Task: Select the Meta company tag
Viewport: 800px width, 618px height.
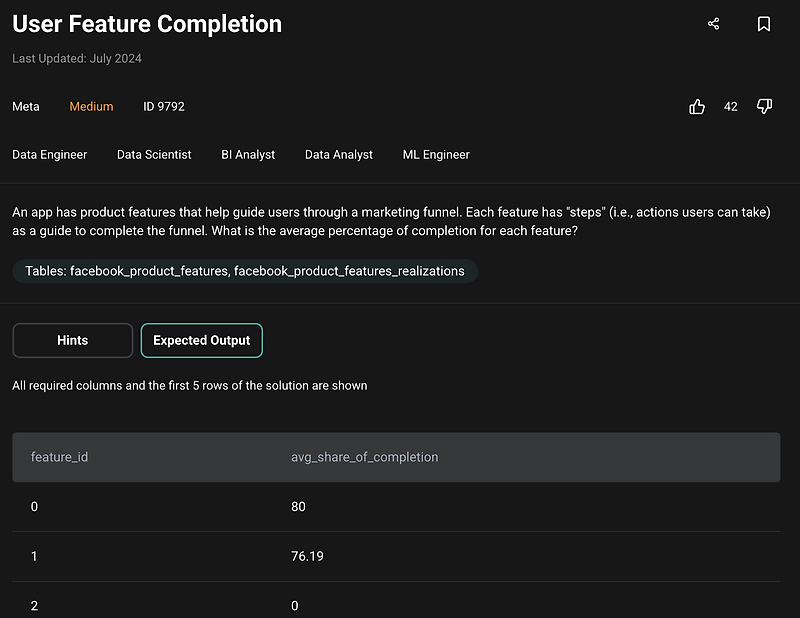Action: (26, 106)
